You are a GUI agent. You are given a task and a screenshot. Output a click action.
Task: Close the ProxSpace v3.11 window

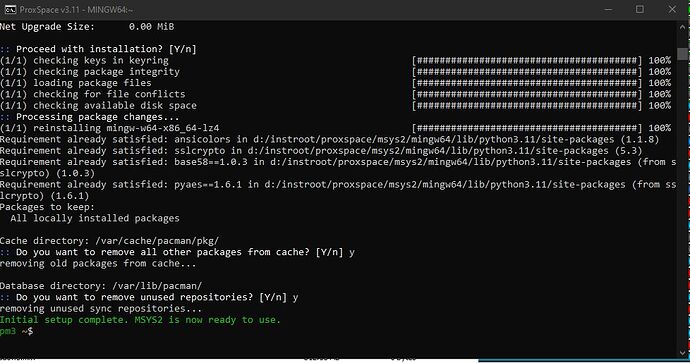(672, 9)
